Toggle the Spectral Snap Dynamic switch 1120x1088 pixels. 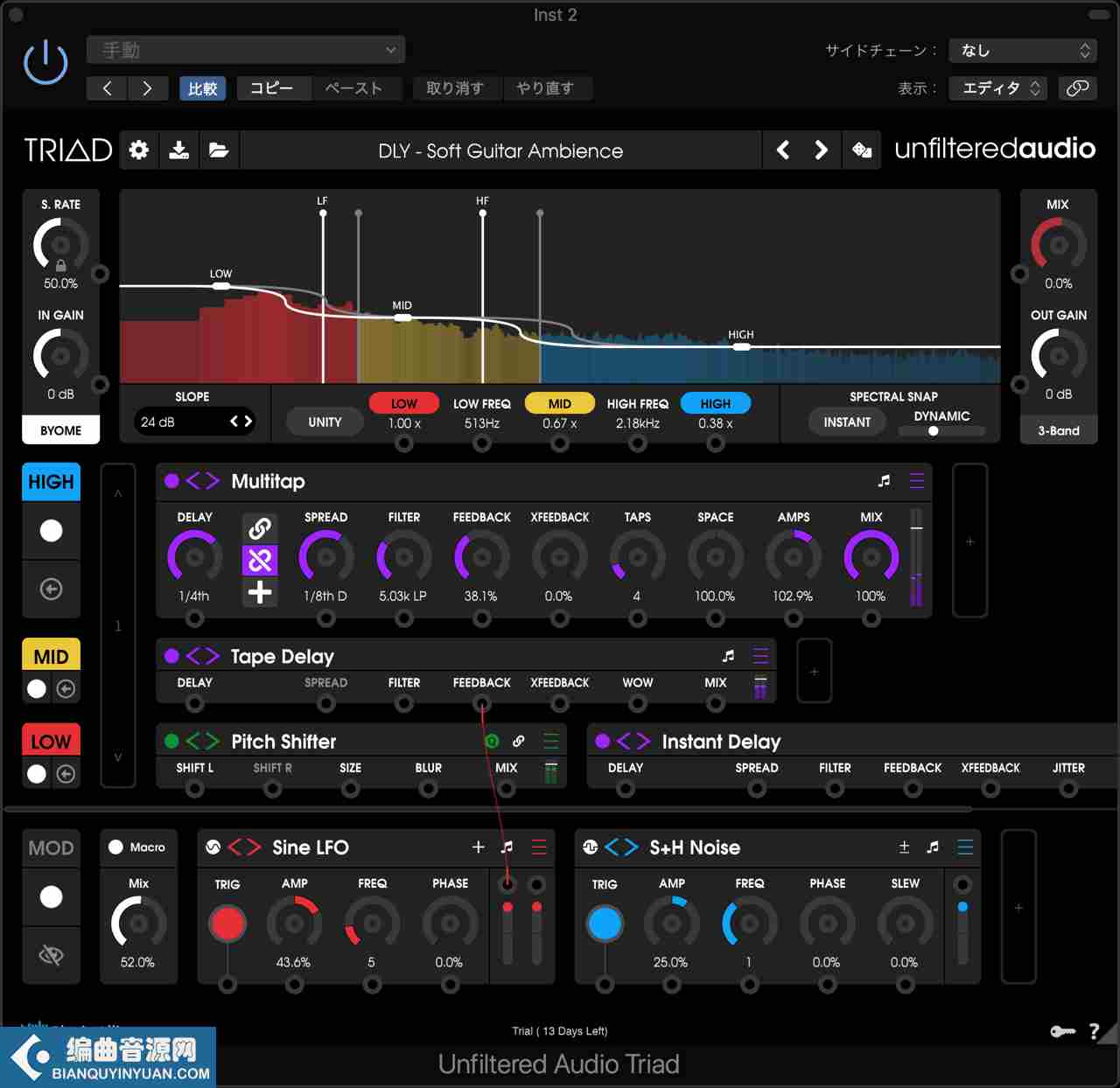(x=942, y=430)
